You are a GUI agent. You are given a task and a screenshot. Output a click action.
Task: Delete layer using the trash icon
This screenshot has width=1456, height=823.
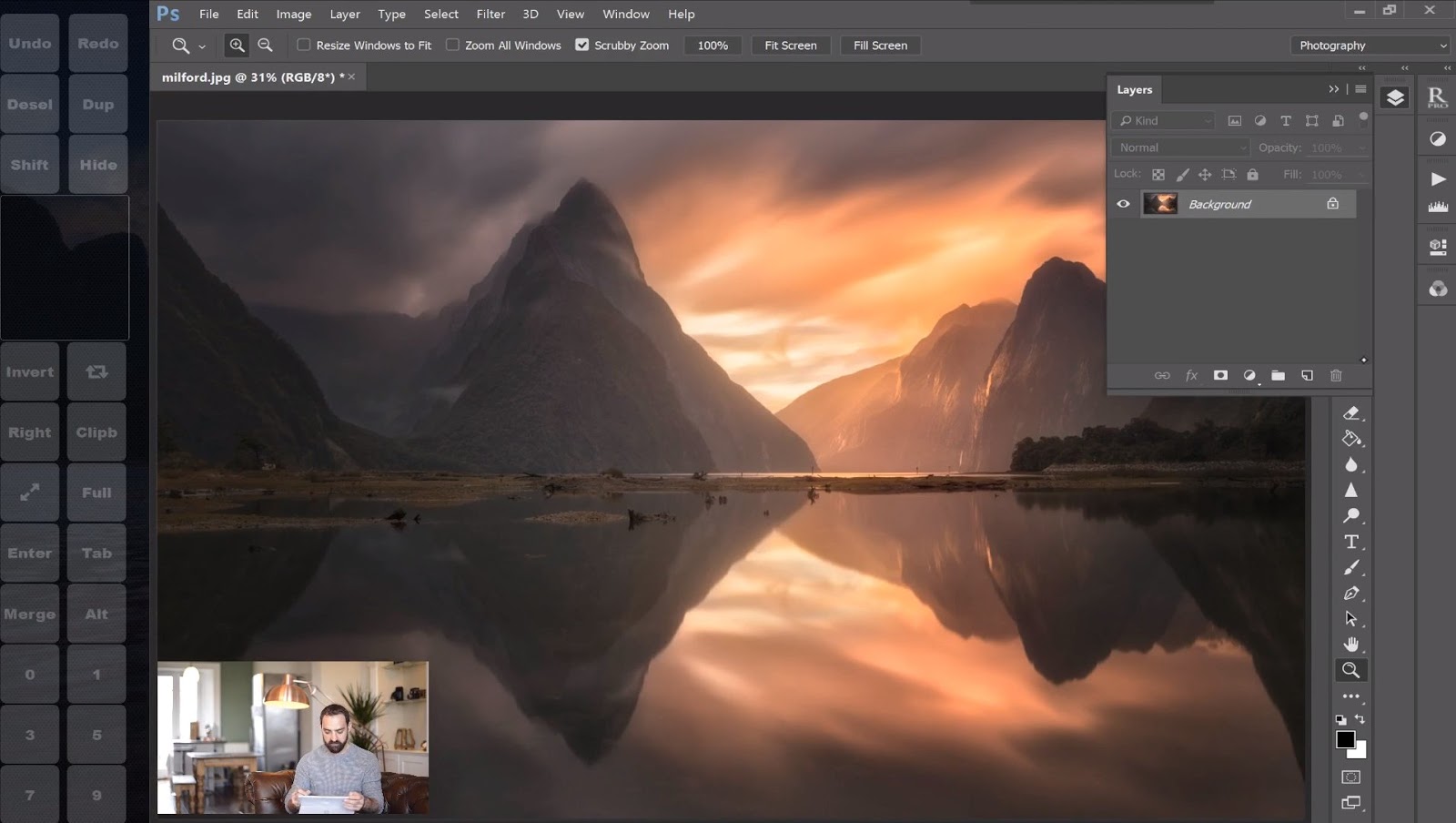[1336, 374]
